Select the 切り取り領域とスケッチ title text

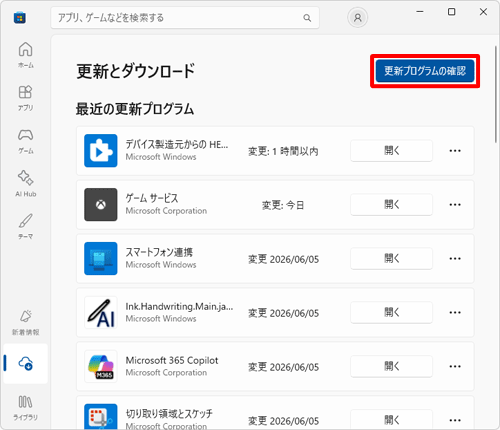[169, 414]
